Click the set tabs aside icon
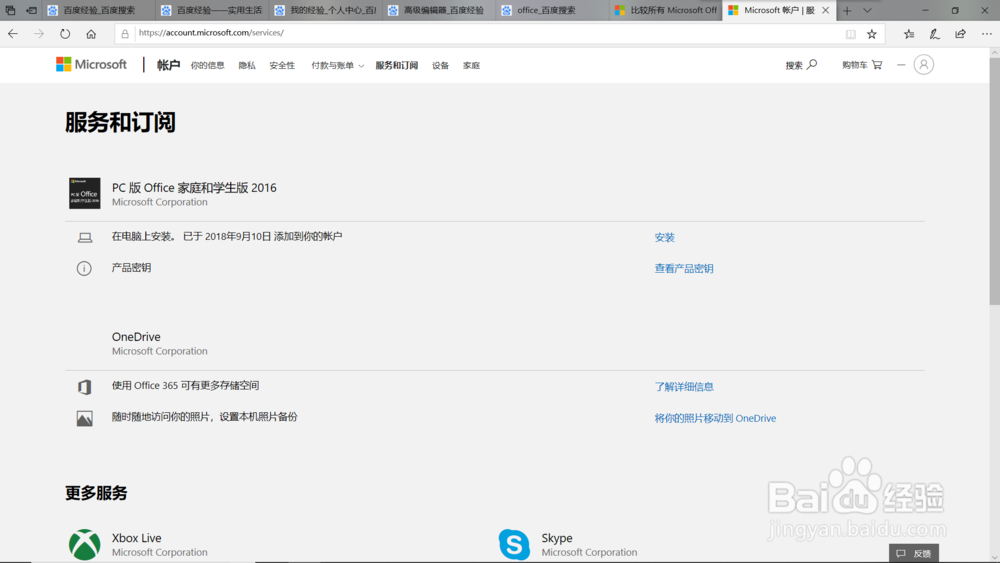This screenshot has width=1000, height=563. click(31, 10)
